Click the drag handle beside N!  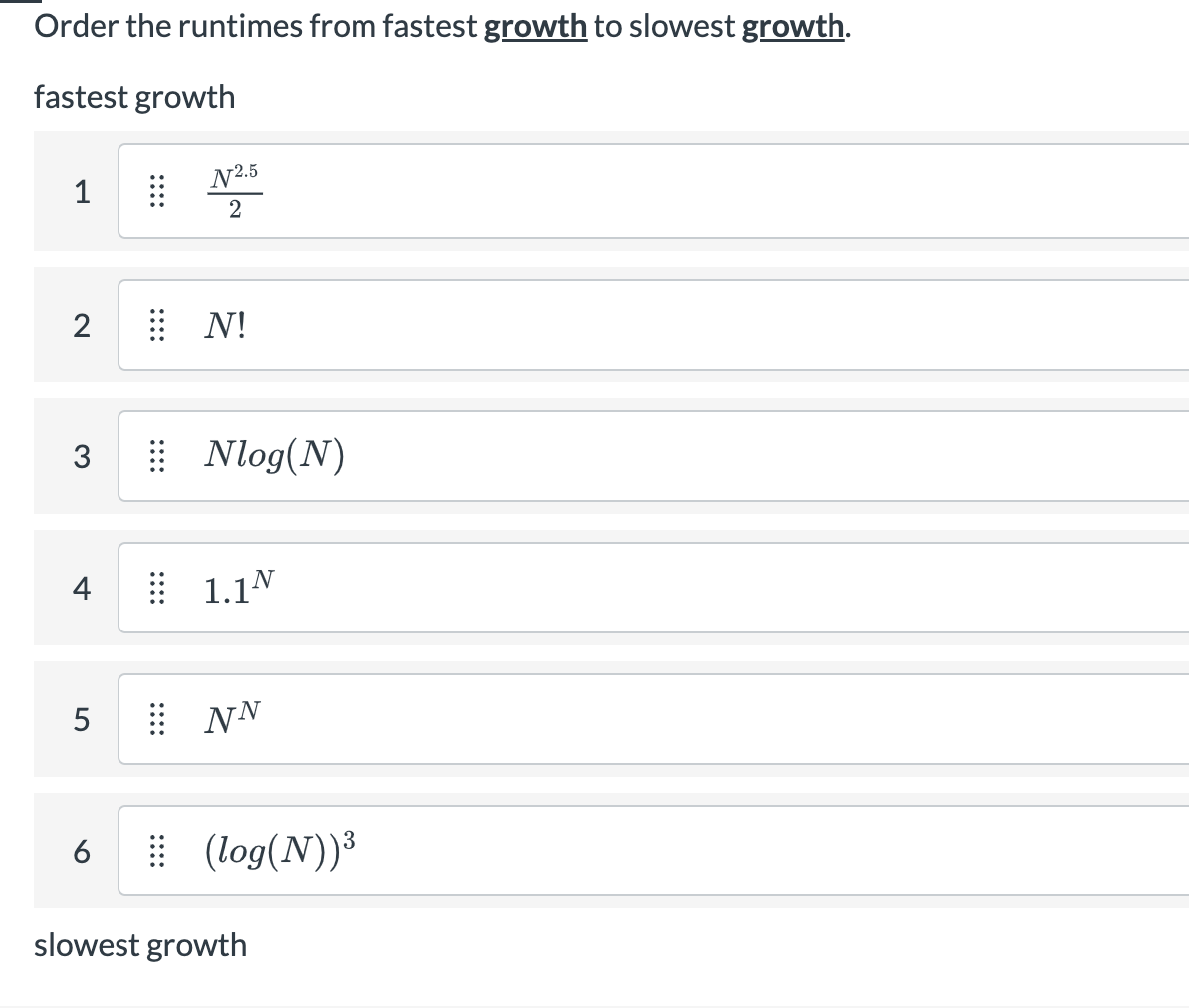click(x=155, y=325)
